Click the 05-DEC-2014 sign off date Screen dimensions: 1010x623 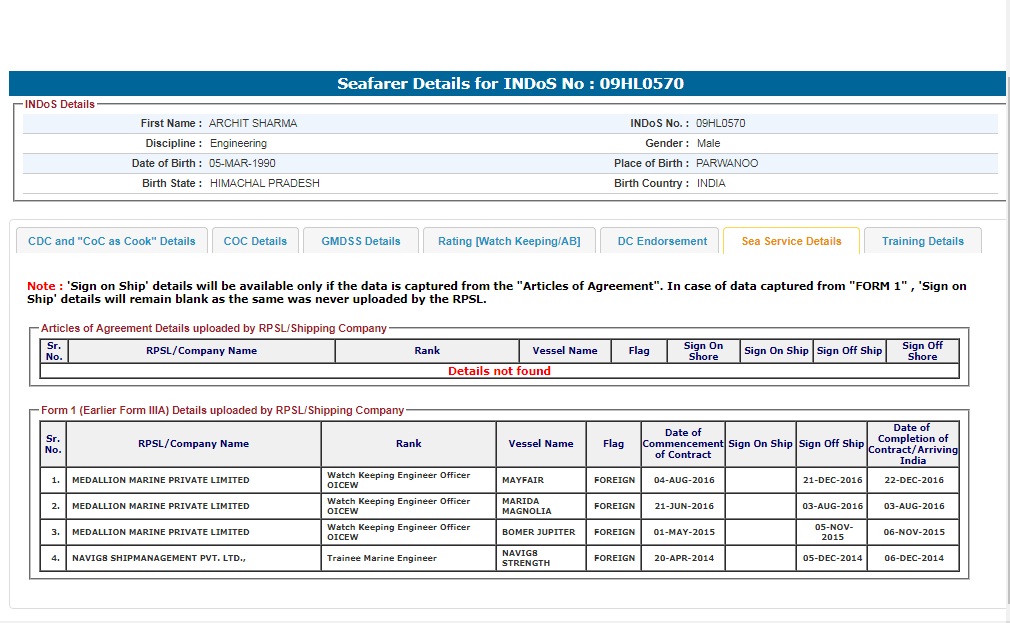pos(832,558)
